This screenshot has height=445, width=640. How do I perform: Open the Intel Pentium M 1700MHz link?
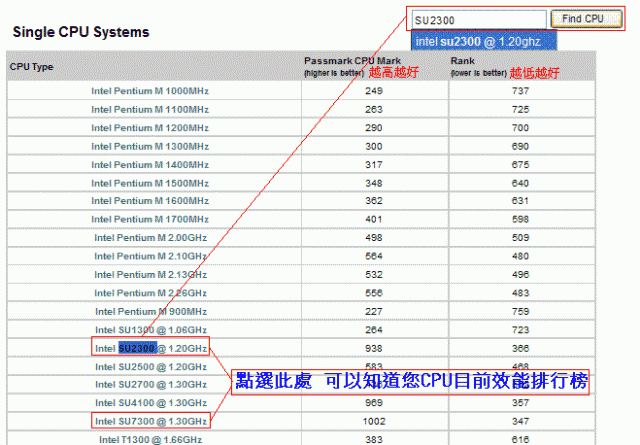[x=150, y=219]
